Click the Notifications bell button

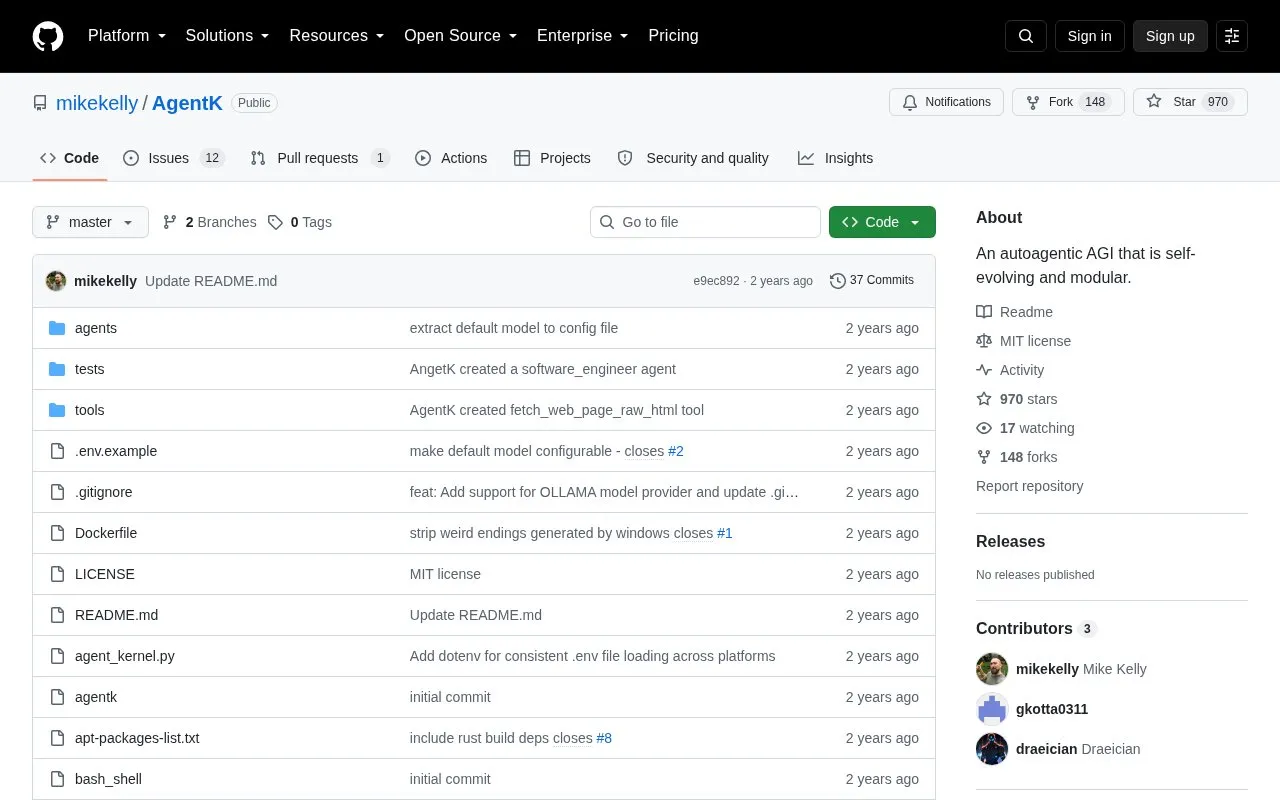coord(946,102)
